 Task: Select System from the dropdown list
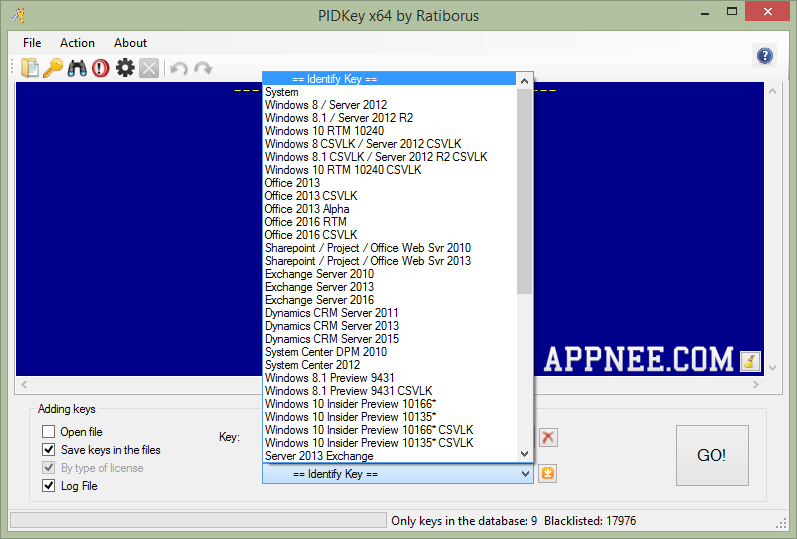coord(389,92)
